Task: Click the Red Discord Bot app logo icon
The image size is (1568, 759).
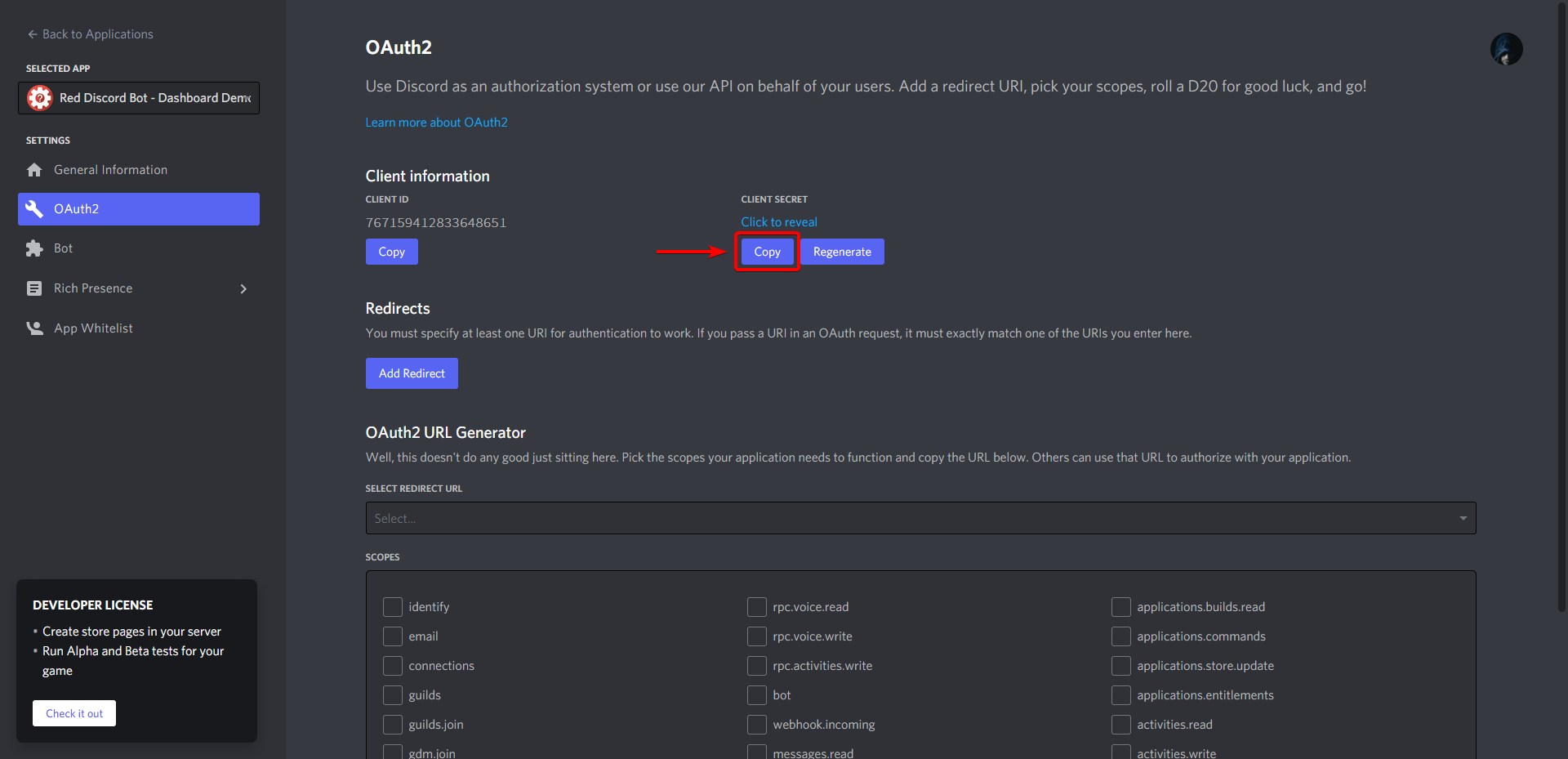Action: click(x=39, y=98)
